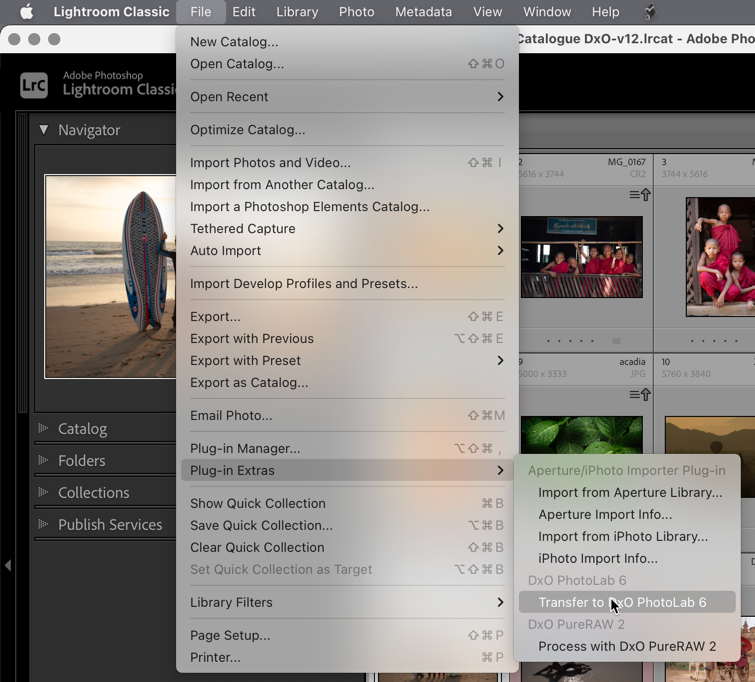Viewport: 755px width, 682px height.
Task: Select Import a Photoshop Elements Catalog
Action: 347,207
